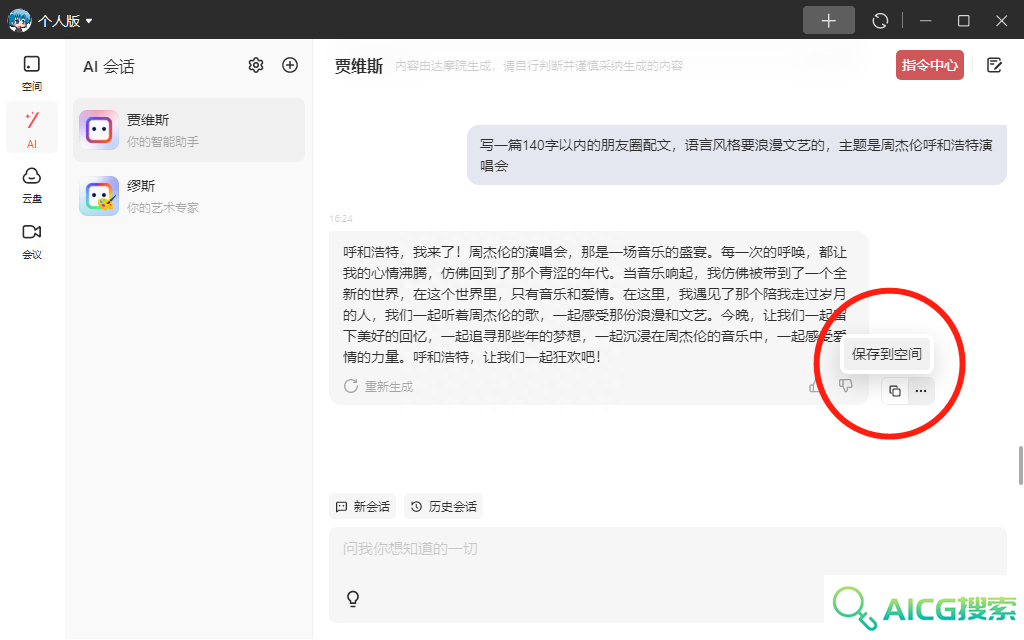Screen dimensions: 1024x640
Task: Click the 问我你想知道的一切 input box
Action: pyautogui.click(x=667, y=575)
